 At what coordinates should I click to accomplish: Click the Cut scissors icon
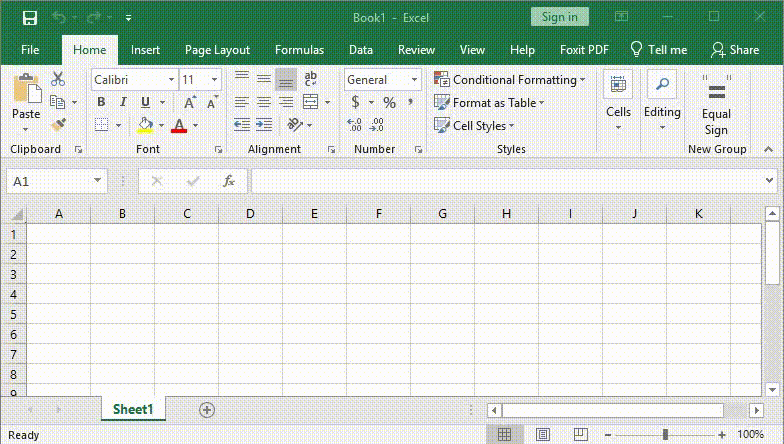58,78
